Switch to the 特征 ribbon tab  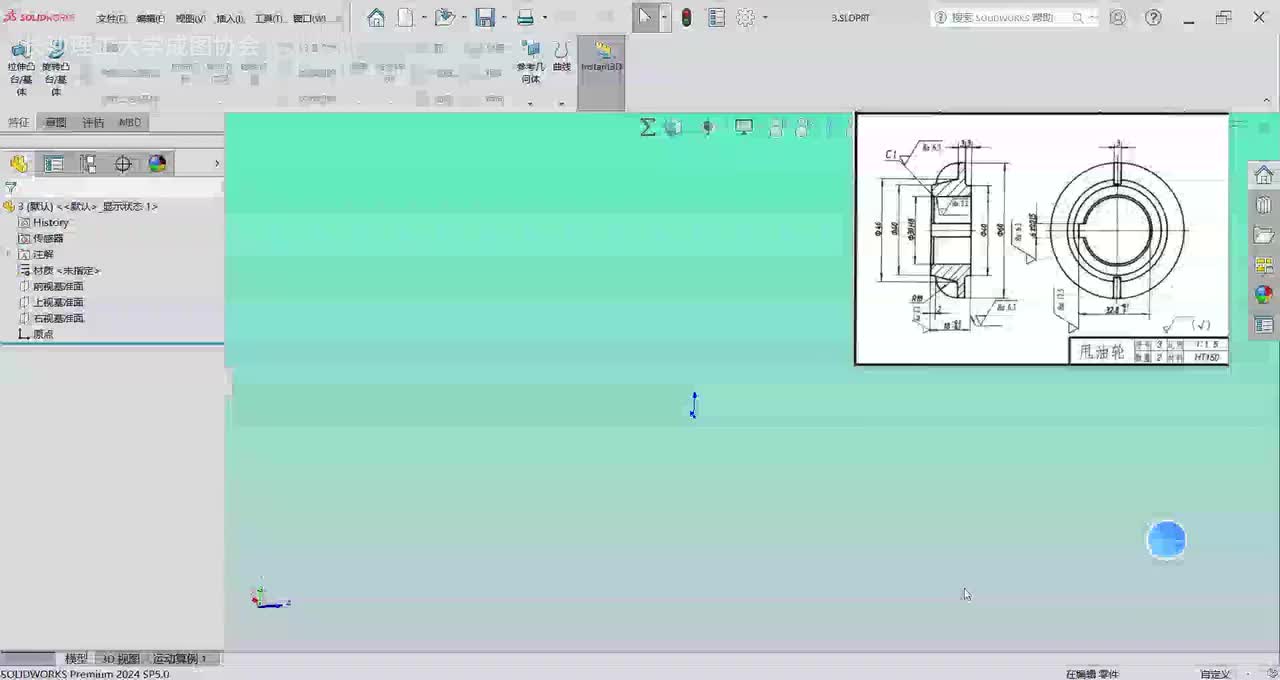pyautogui.click(x=19, y=122)
